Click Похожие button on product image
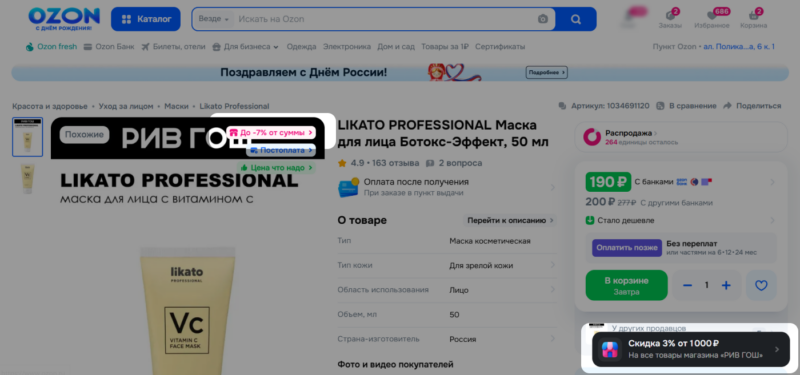 pos(84,135)
